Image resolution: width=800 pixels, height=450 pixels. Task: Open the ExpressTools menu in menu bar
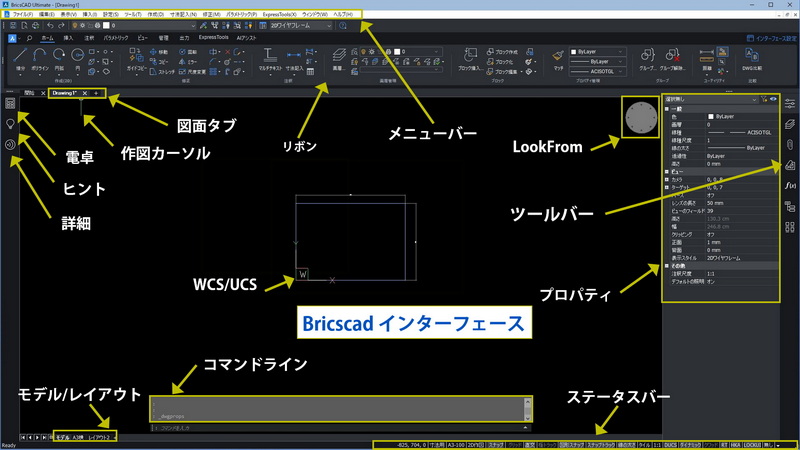[x=279, y=14]
